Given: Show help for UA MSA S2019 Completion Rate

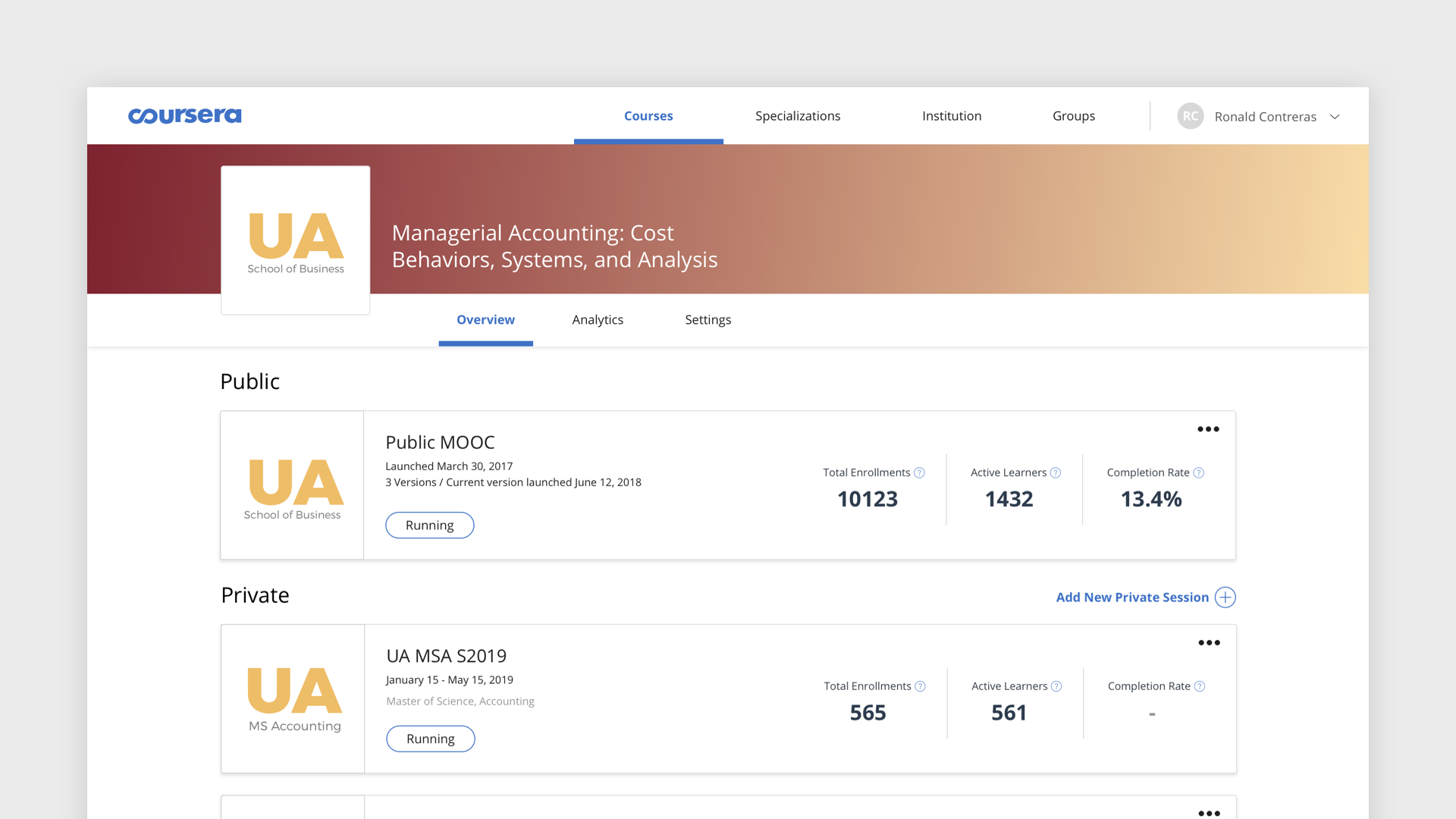Looking at the screenshot, I should (1199, 686).
